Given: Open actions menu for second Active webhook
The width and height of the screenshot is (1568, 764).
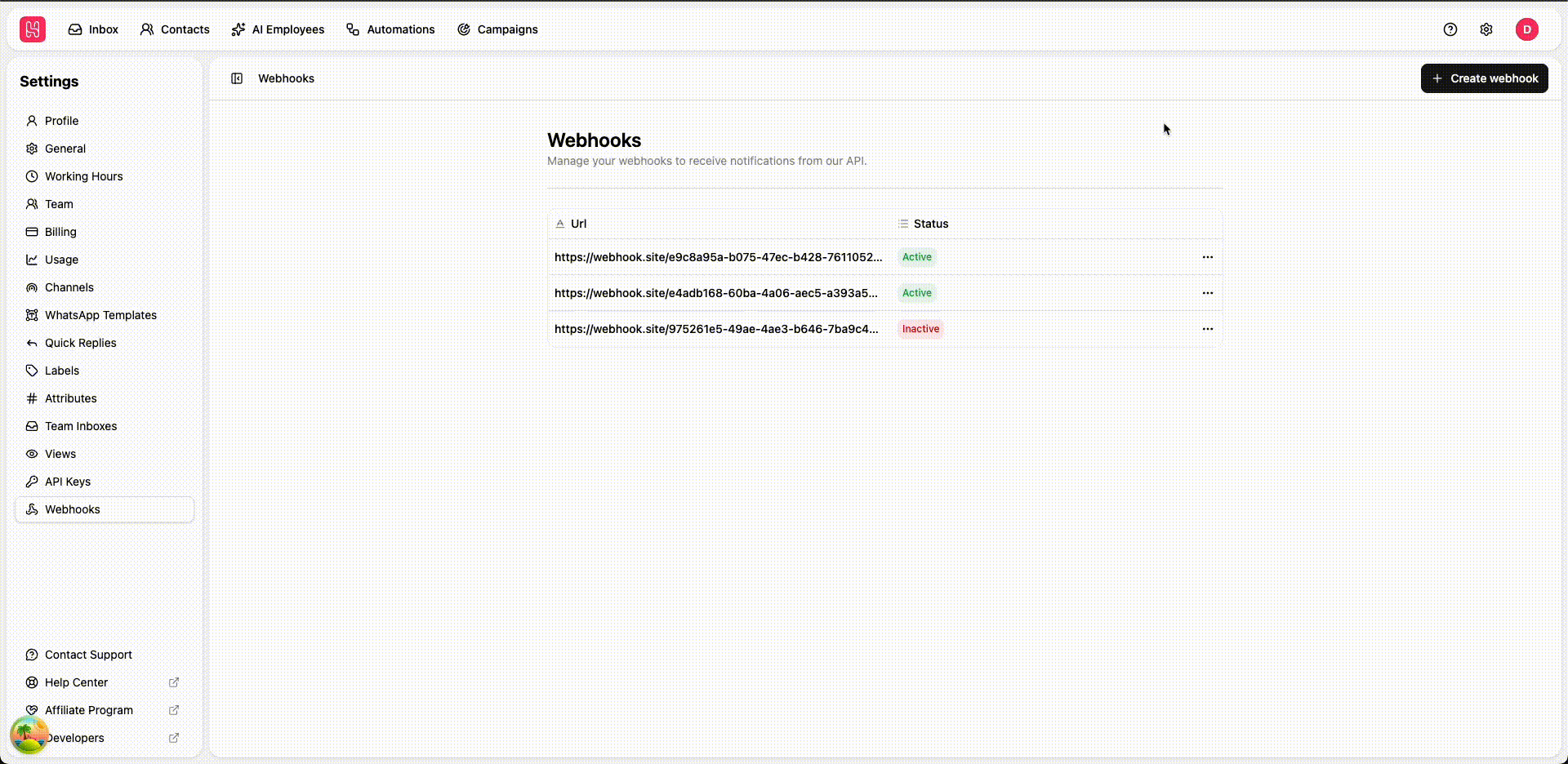Looking at the screenshot, I should (1208, 293).
